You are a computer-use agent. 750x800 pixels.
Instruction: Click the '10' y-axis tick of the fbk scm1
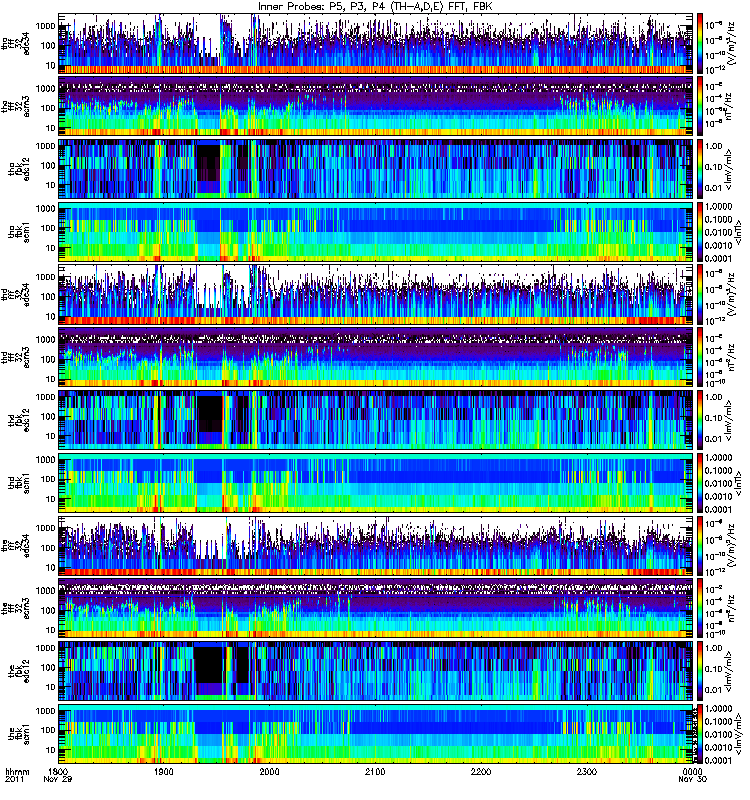(x=50, y=751)
